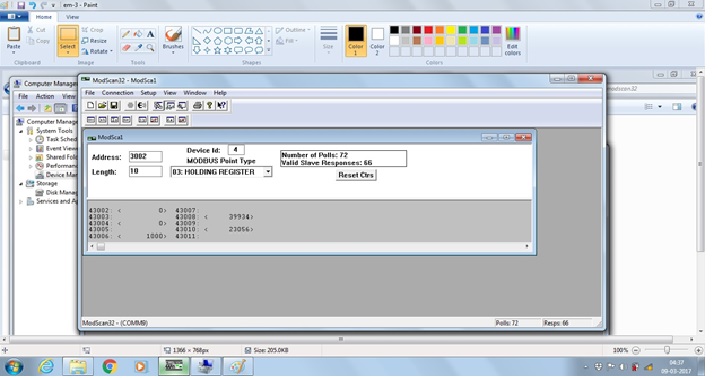Viewport: 718px width, 378px height.
Task: Collapse the System Tools tree node
Action: pos(21,131)
